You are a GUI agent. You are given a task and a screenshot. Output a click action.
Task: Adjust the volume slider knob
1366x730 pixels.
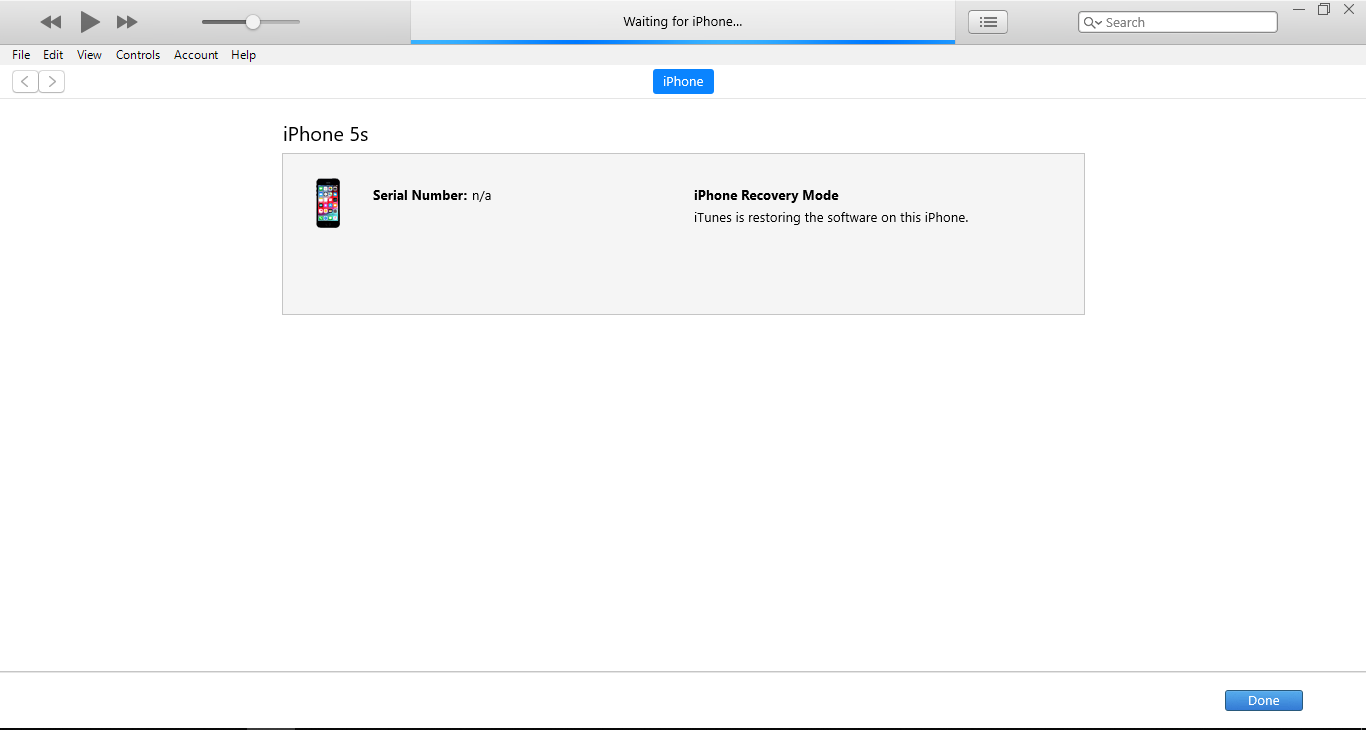(x=253, y=22)
